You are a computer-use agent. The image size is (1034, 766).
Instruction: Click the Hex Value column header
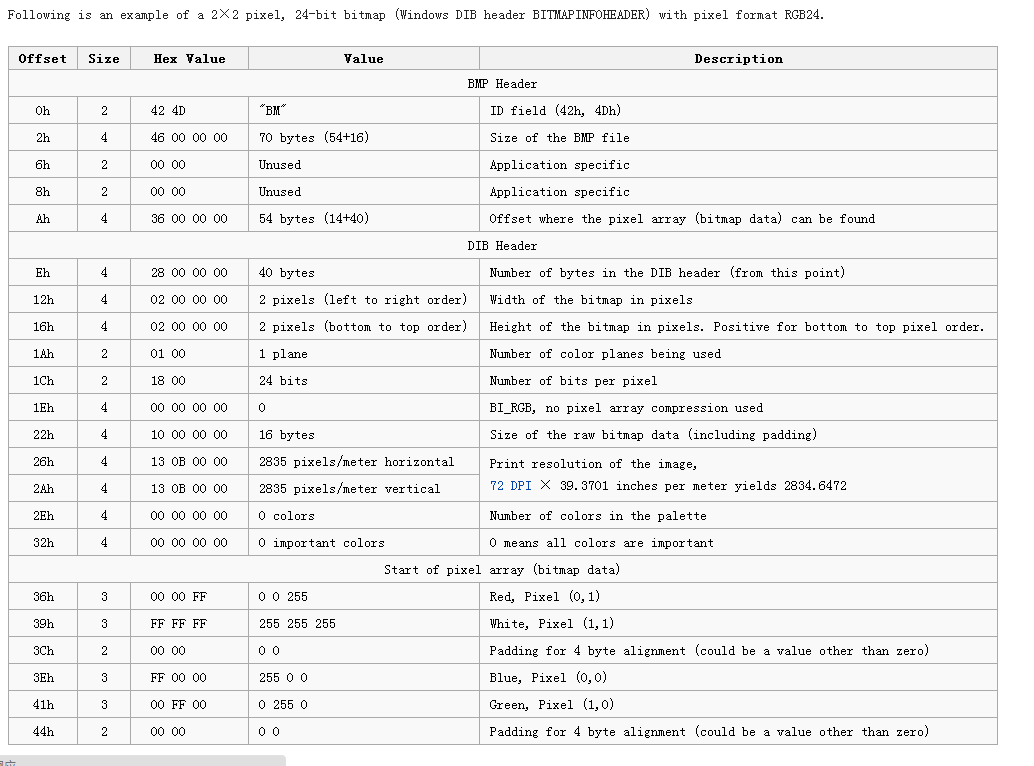pos(189,59)
